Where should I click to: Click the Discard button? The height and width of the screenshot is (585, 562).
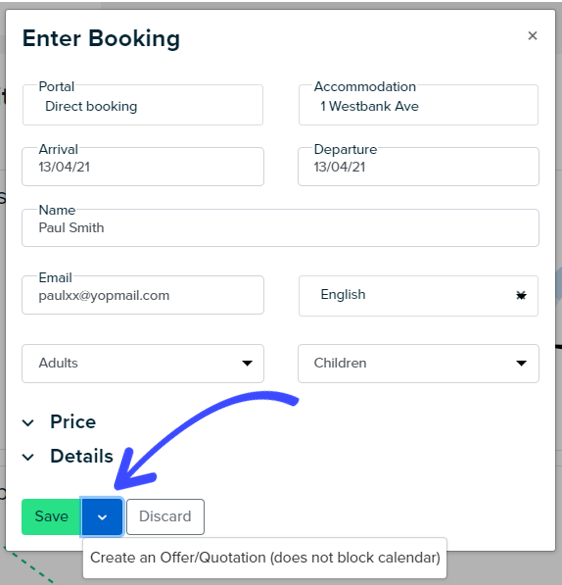(x=165, y=517)
